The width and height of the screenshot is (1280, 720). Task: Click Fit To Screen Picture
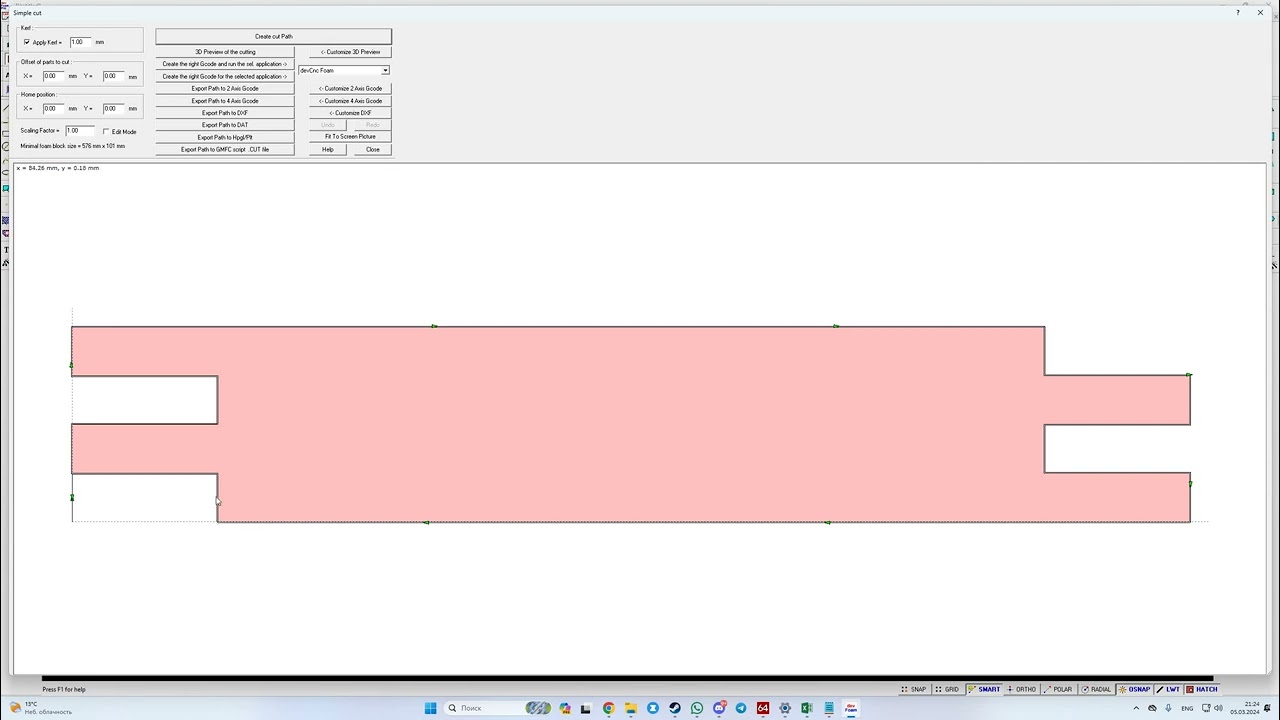(x=350, y=136)
